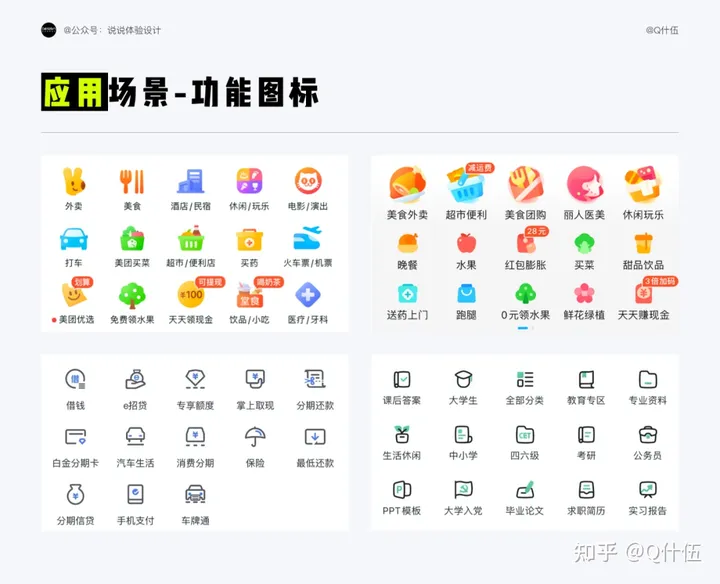This screenshot has width=720, height=584.
Task: Open the 医疗/牙科 blue cross icon
Action: point(308,295)
